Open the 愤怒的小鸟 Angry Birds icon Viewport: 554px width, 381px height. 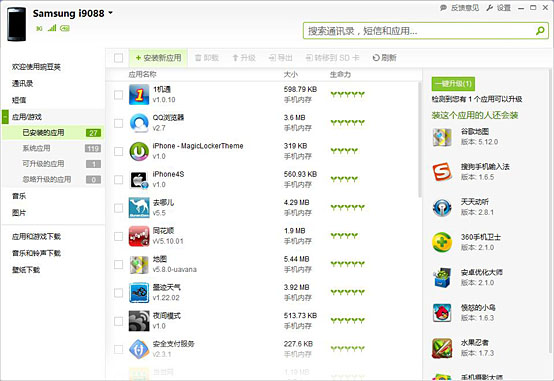442,313
